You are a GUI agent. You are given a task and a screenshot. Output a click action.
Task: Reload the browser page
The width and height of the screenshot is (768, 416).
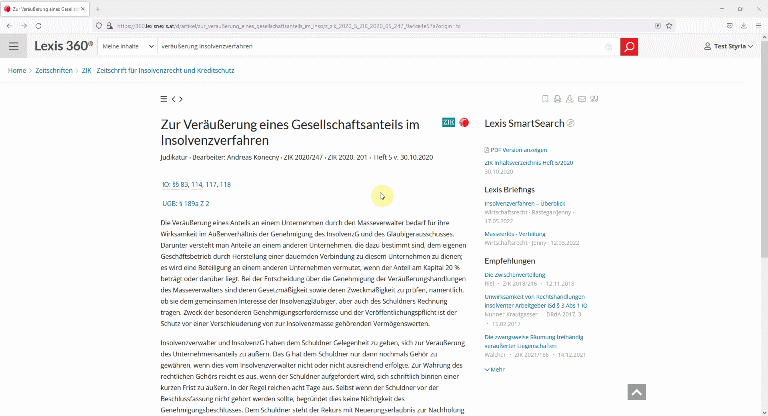pyautogui.click(x=38, y=25)
